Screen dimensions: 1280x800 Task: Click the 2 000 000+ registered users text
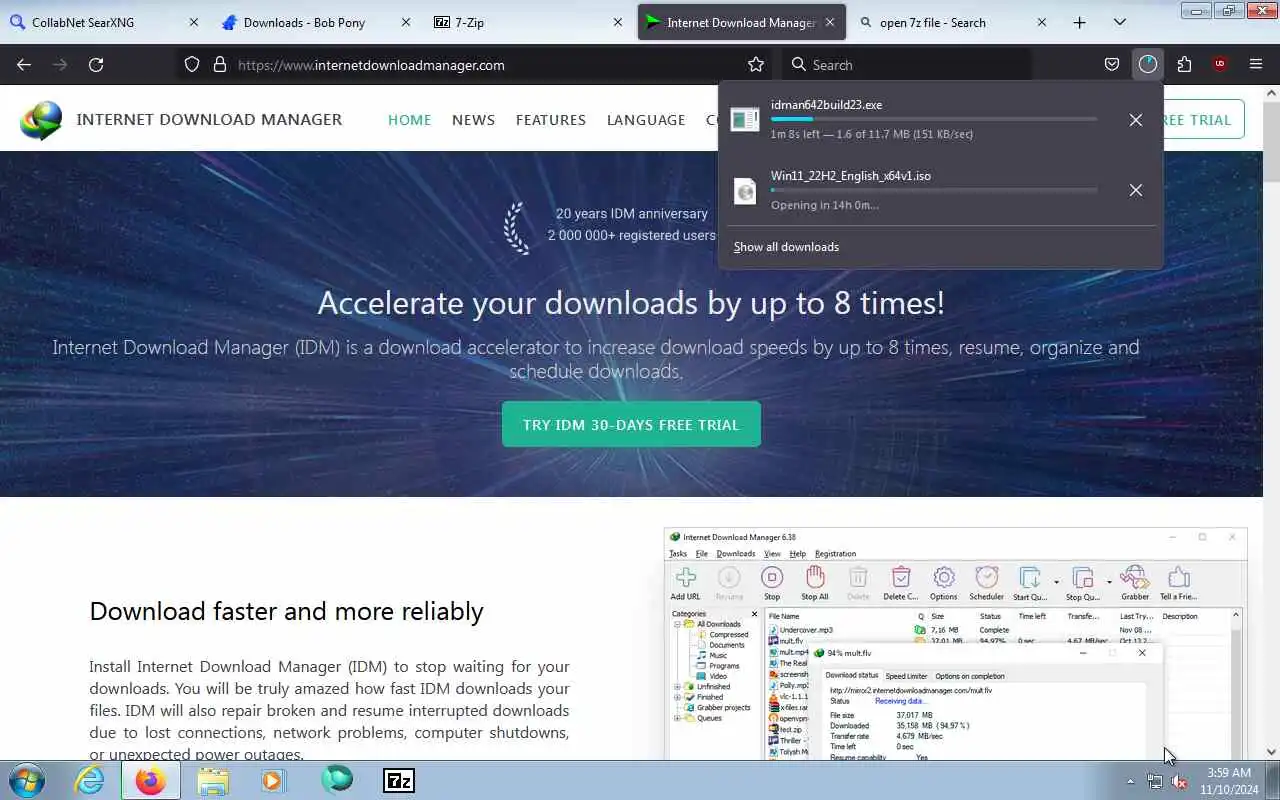(631, 236)
